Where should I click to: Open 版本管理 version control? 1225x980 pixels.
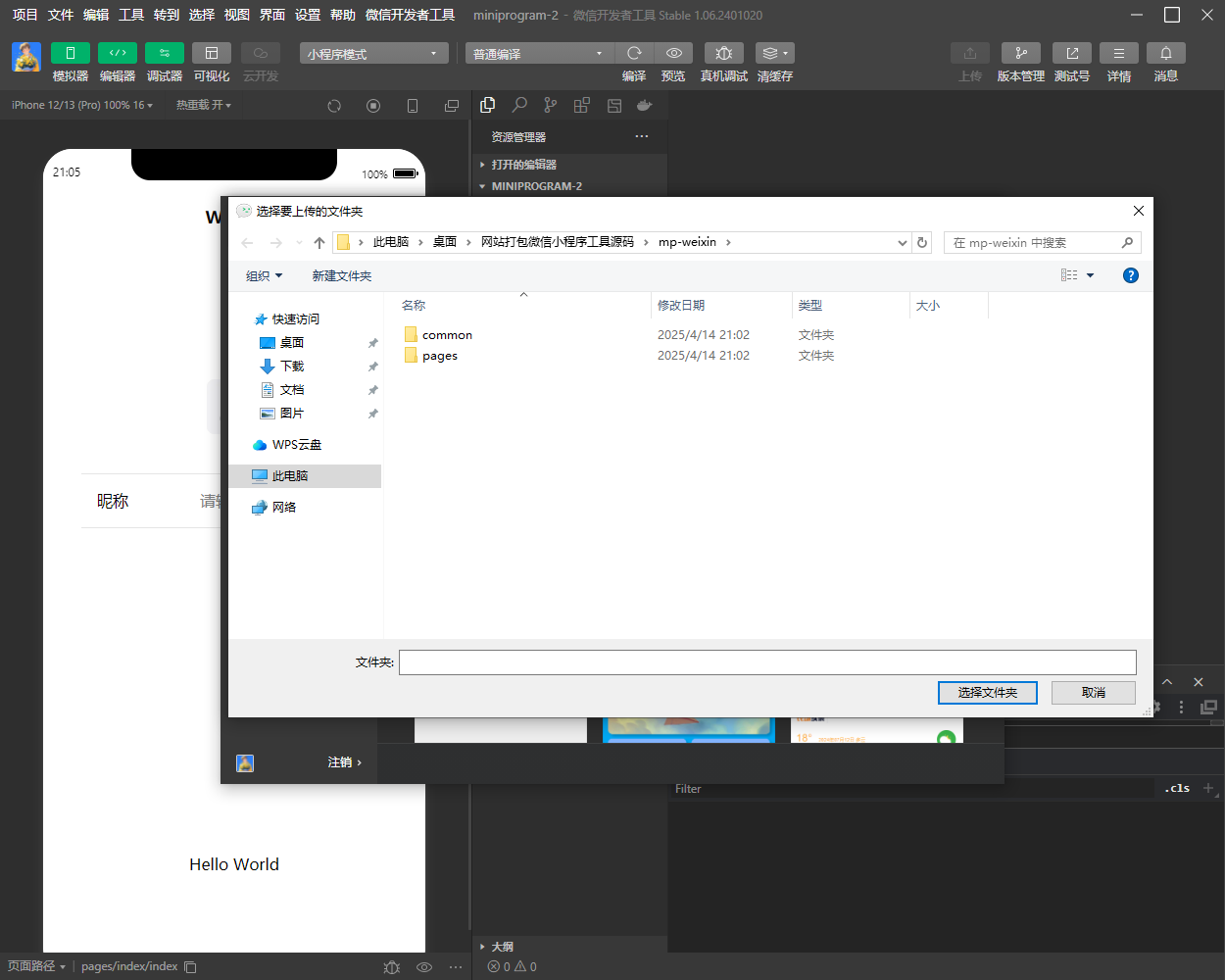tap(1021, 53)
